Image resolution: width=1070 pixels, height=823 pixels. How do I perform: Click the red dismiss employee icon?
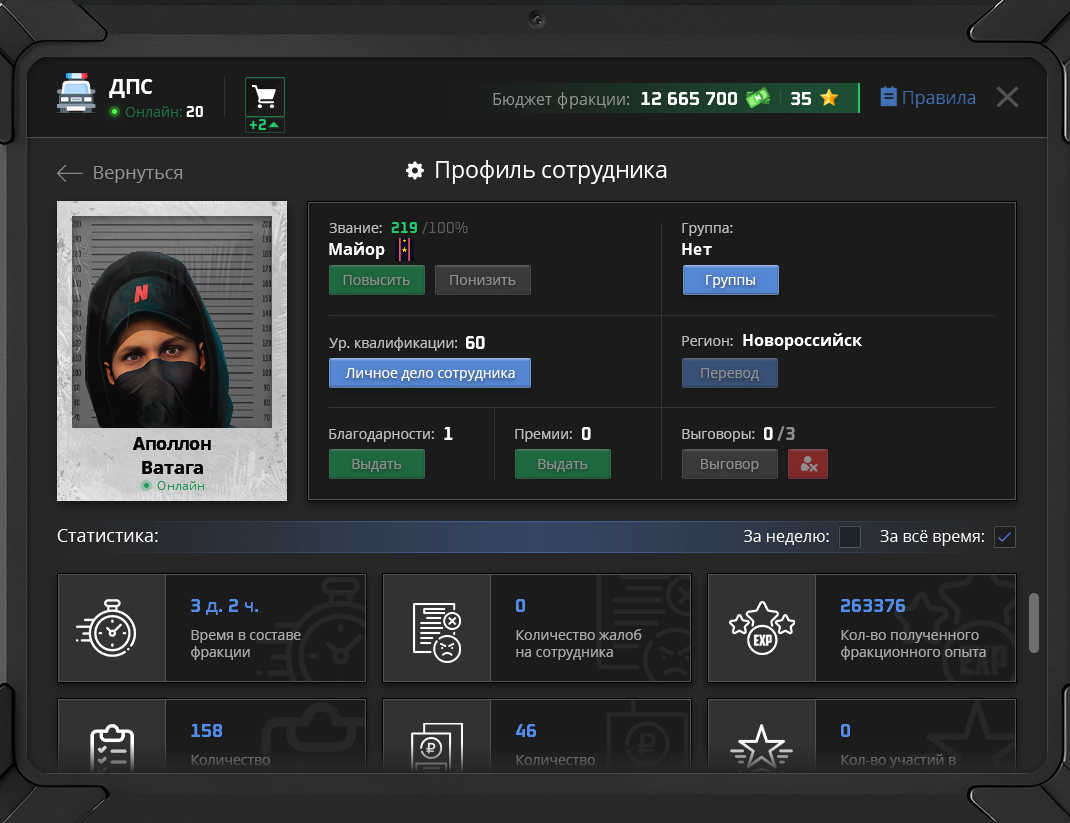(807, 464)
